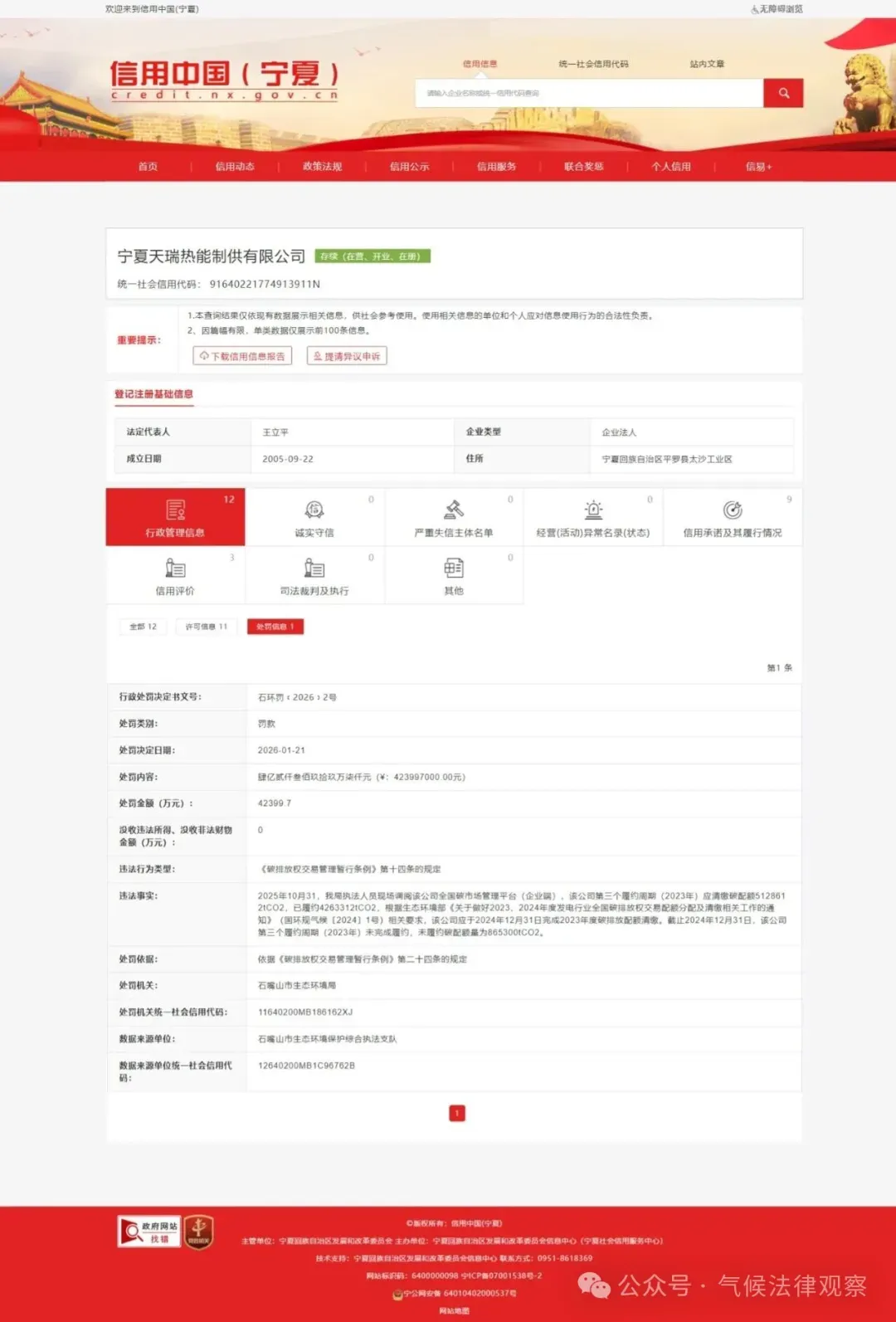The width and height of the screenshot is (896, 1322).
Task: Click penalty document number 石环罚〔2026〕2号
Action: [x=297, y=697]
